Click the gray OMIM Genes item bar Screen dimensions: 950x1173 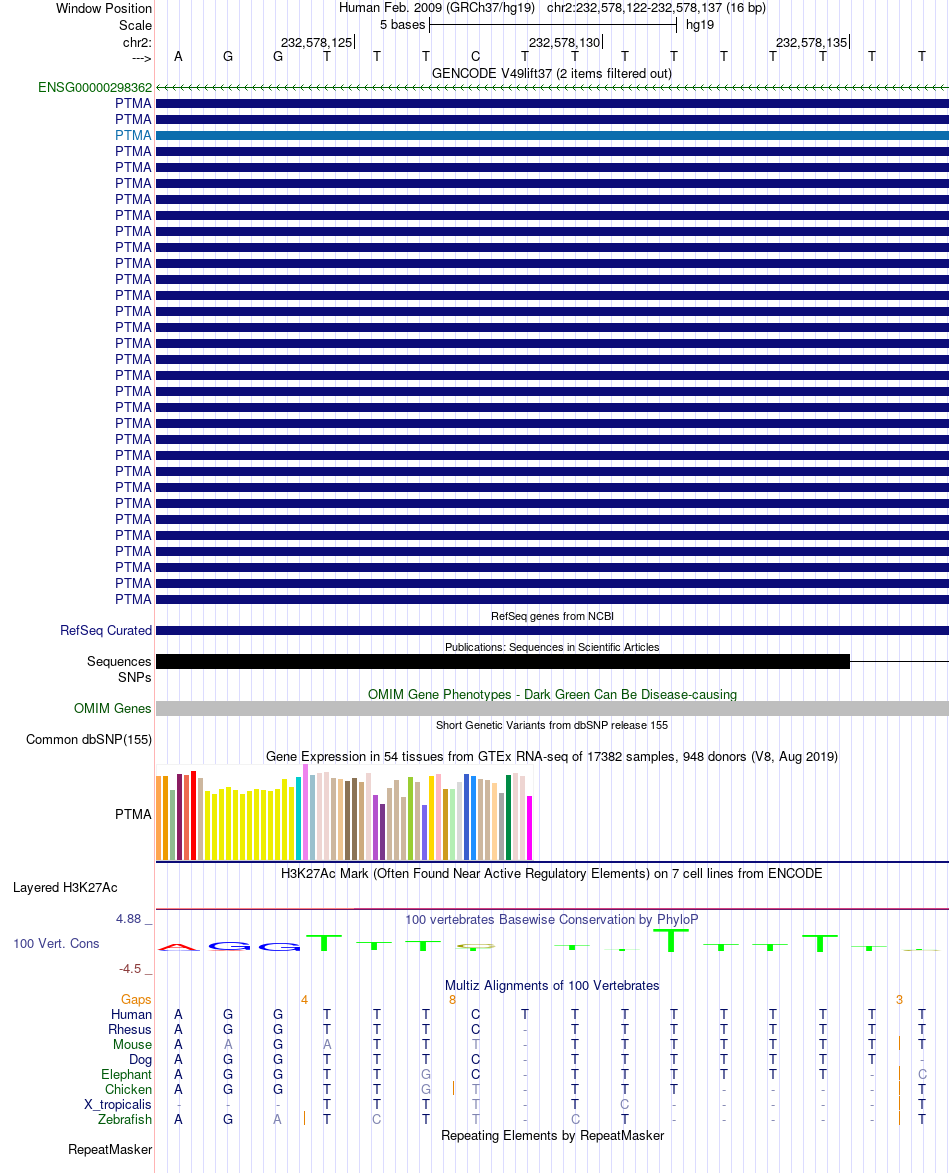coord(552,708)
